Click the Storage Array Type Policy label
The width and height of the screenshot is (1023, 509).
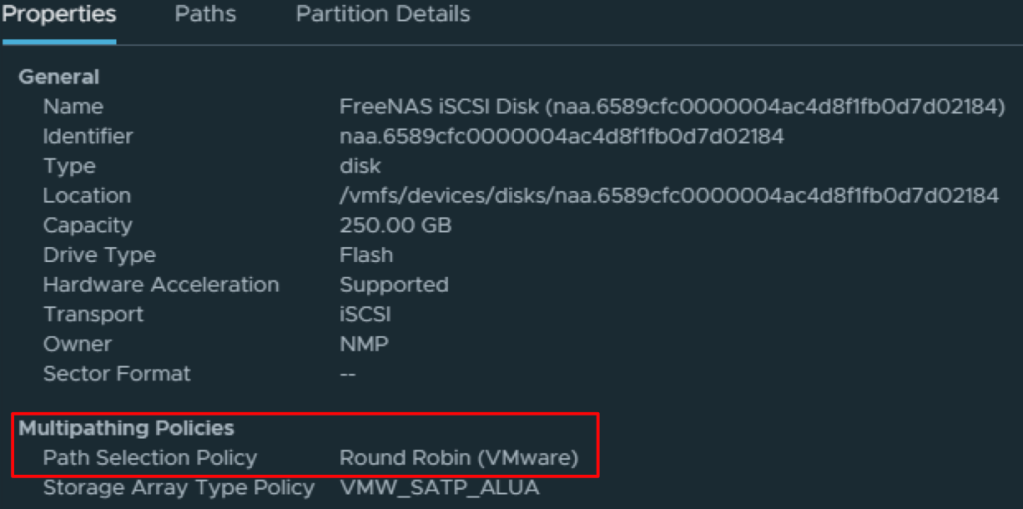click(179, 488)
